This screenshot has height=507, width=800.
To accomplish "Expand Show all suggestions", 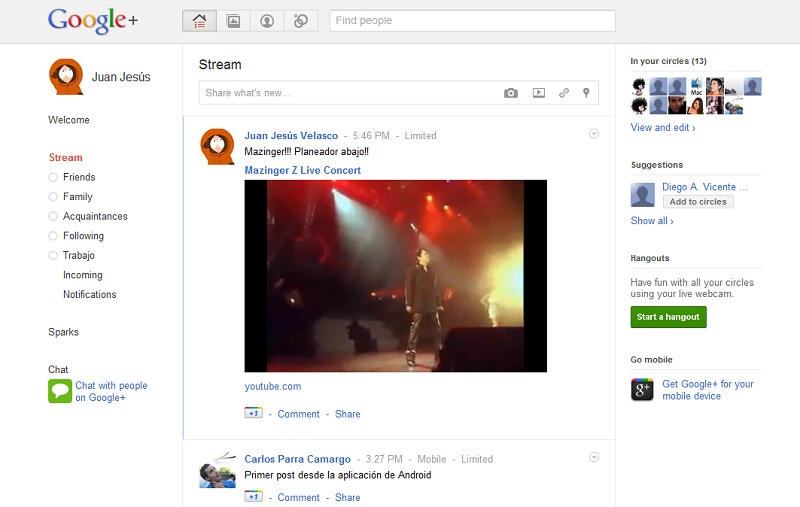I will click(x=652, y=221).
